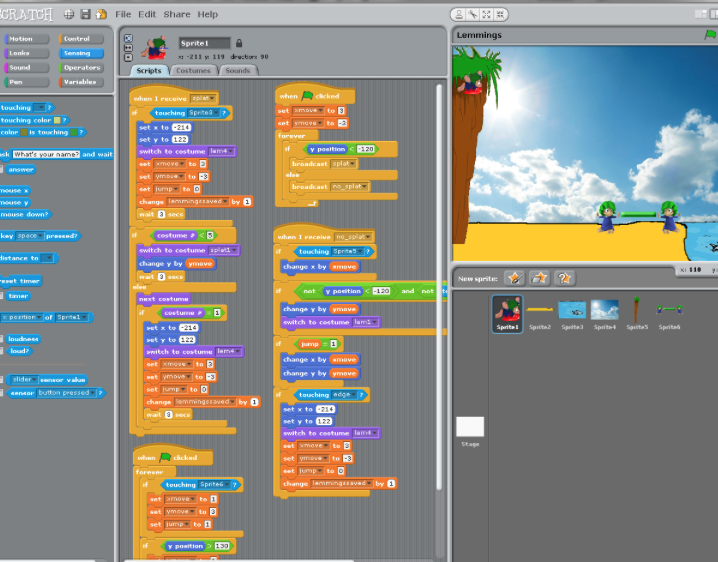Screen dimensions: 718x562
Task: Get a surprise sprite button
Action: click(565, 278)
